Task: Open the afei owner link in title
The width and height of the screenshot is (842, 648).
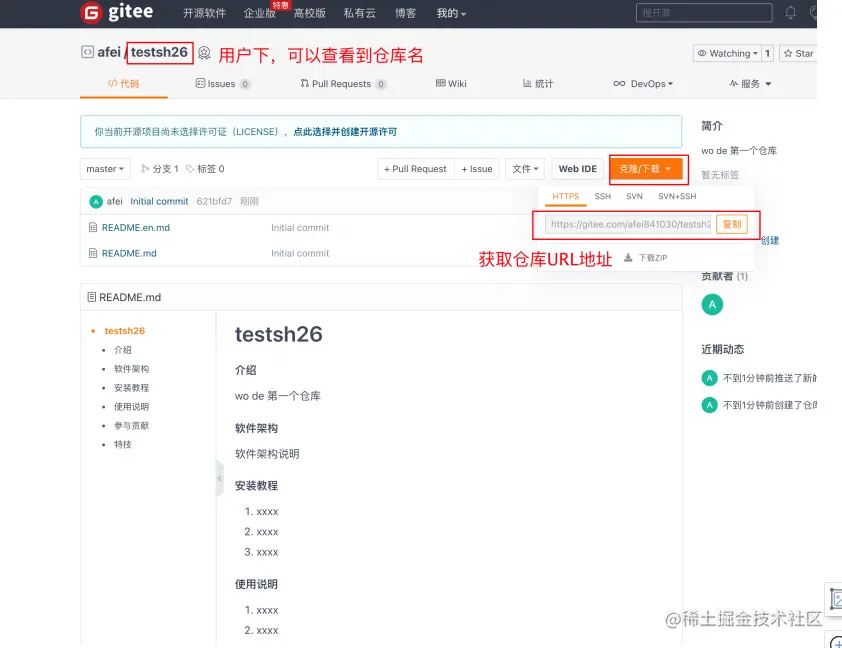Action: [108, 52]
